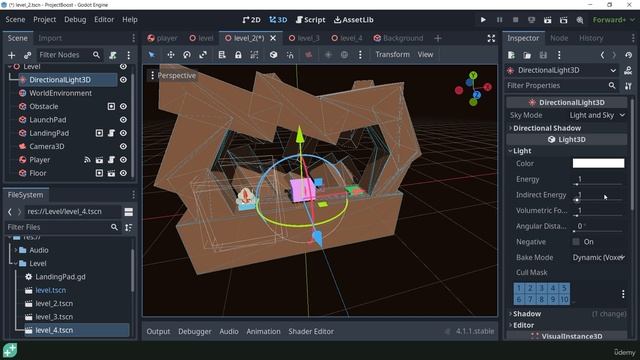Toggle visibility of Floor node
The width and height of the screenshot is (640, 360).
pos(123,173)
